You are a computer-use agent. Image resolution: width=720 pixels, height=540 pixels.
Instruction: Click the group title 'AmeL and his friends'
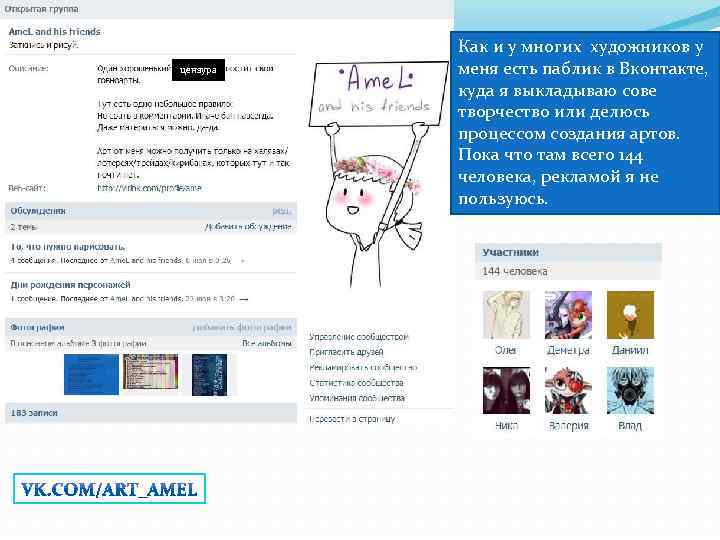55,32
